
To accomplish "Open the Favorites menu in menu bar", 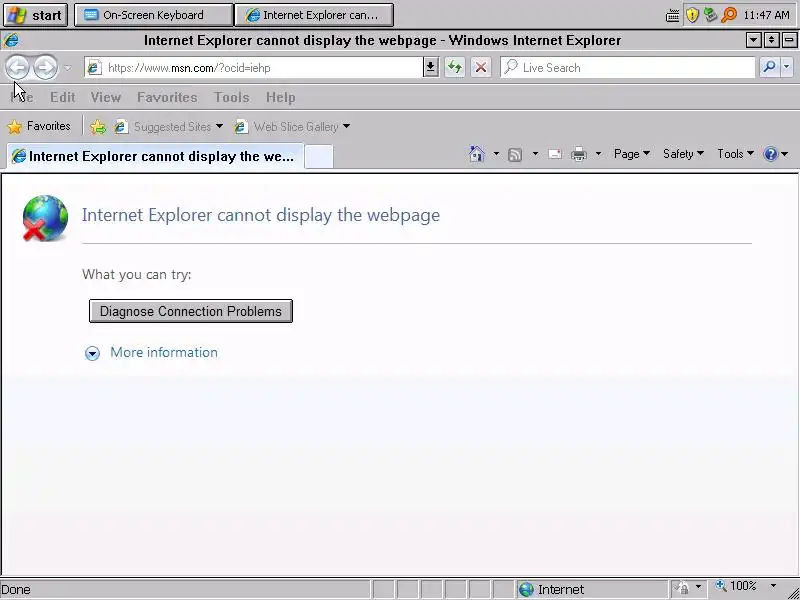I will click(167, 97).
